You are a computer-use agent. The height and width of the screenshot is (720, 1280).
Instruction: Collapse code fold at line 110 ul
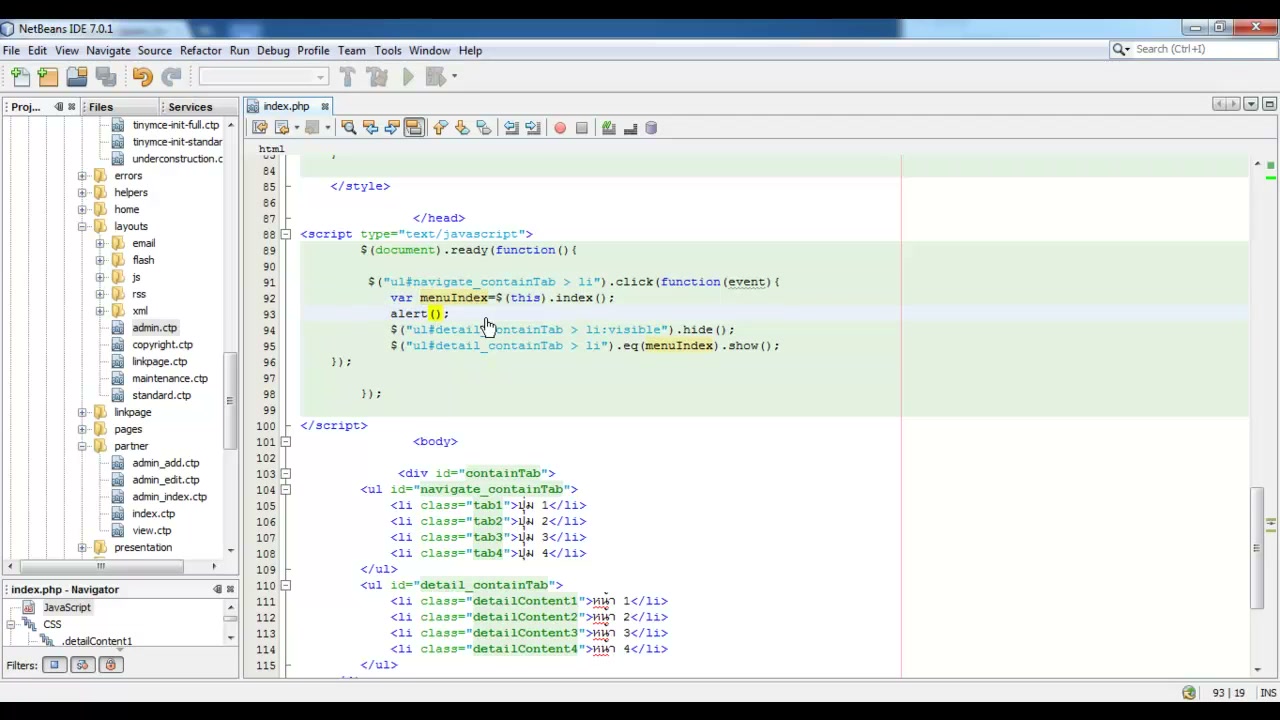(x=285, y=586)
